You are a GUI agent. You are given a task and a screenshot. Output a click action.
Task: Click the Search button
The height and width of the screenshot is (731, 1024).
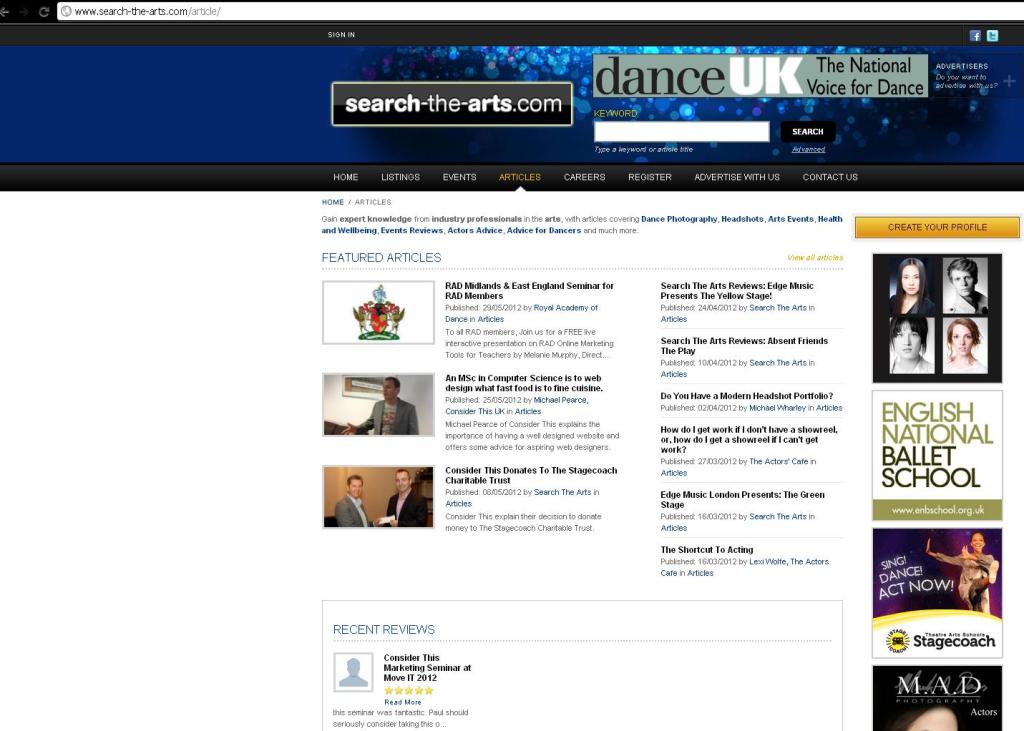(x=808, y=131)
